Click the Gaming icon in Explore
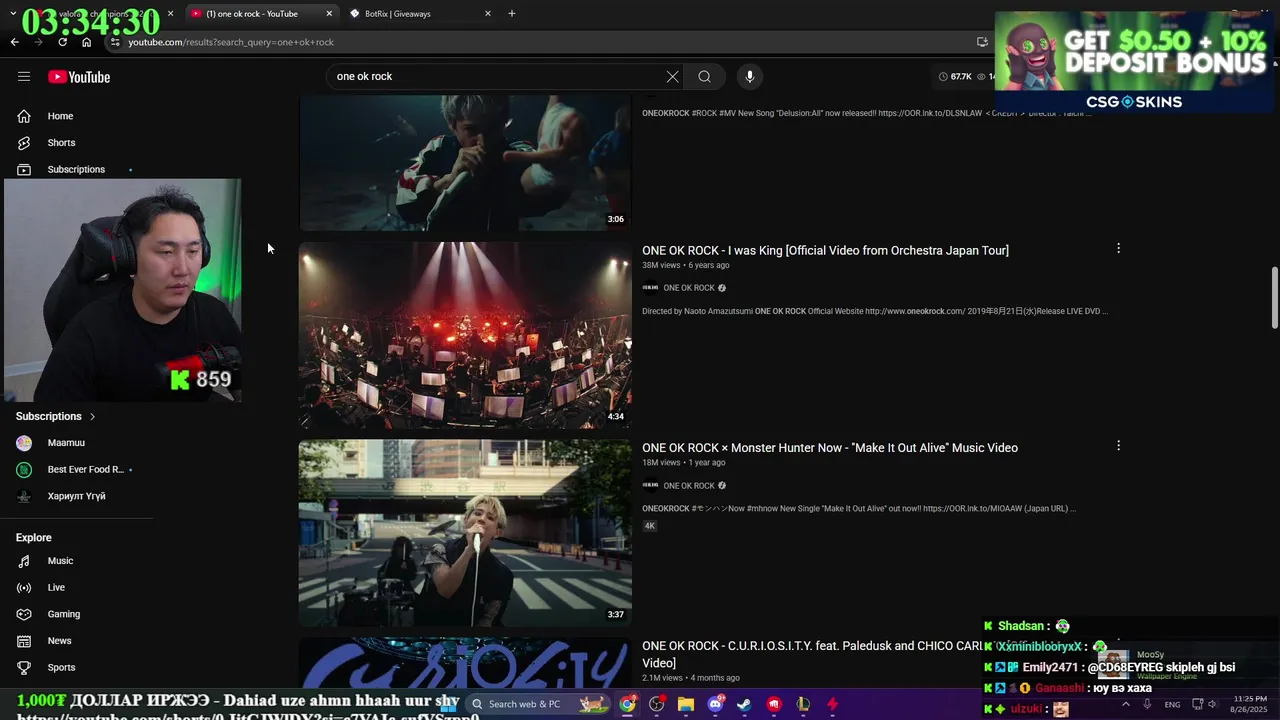This screenshot has width=1280, height=720. pyautogui.click(x=24, y=614)
